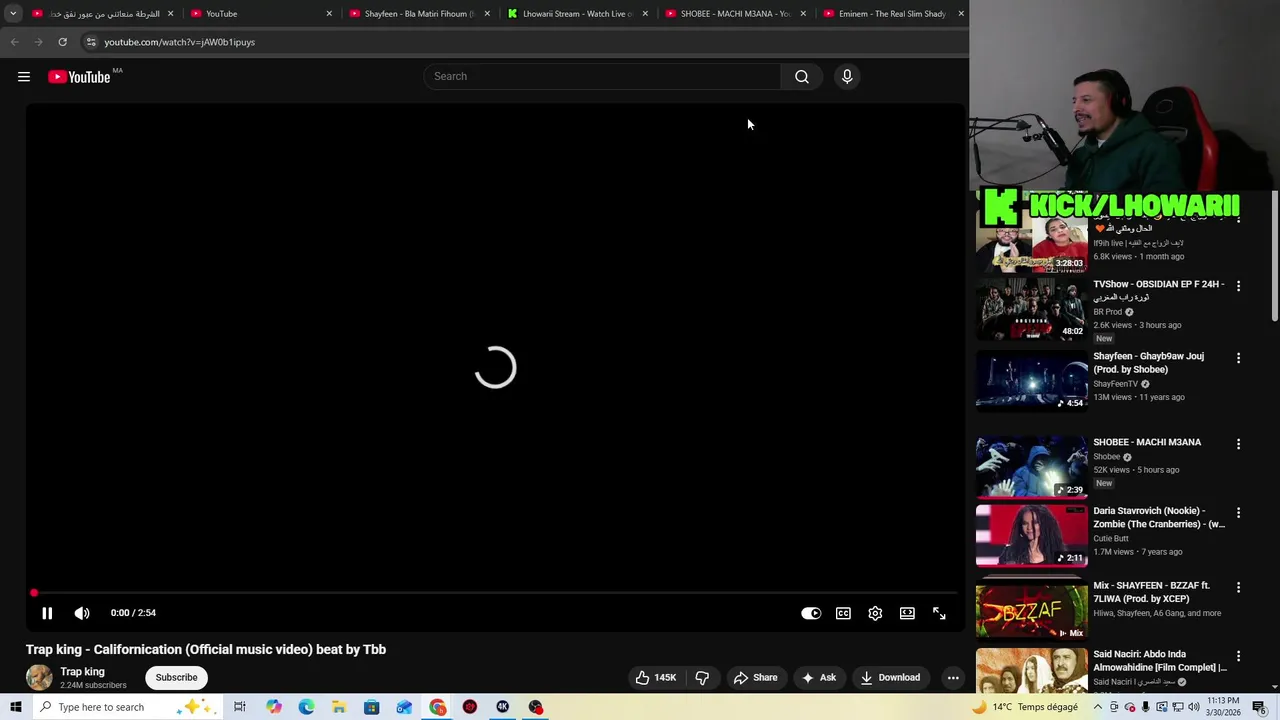Switch to Lhowarii Stream tab
1280x720 pixels.
click(x=578, y=14)
